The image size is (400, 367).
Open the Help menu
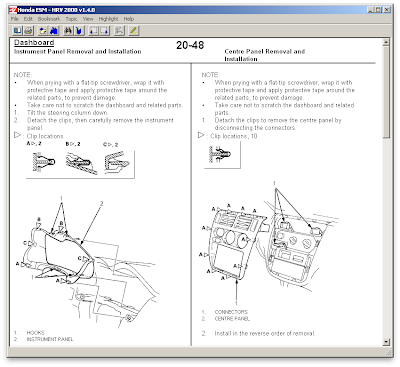click(129, 19)
